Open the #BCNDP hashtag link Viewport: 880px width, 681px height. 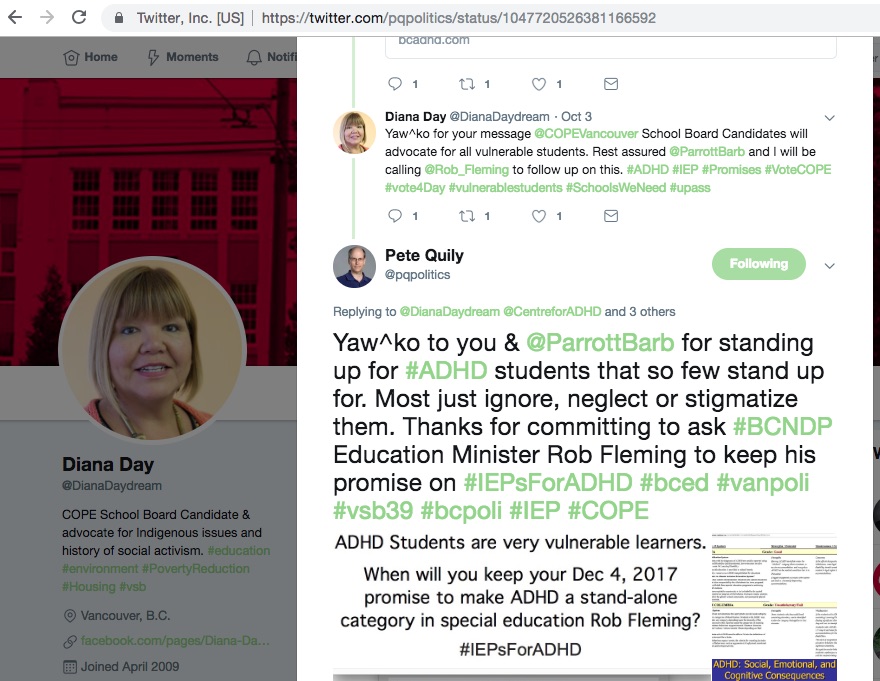click(x=782, y=427)
